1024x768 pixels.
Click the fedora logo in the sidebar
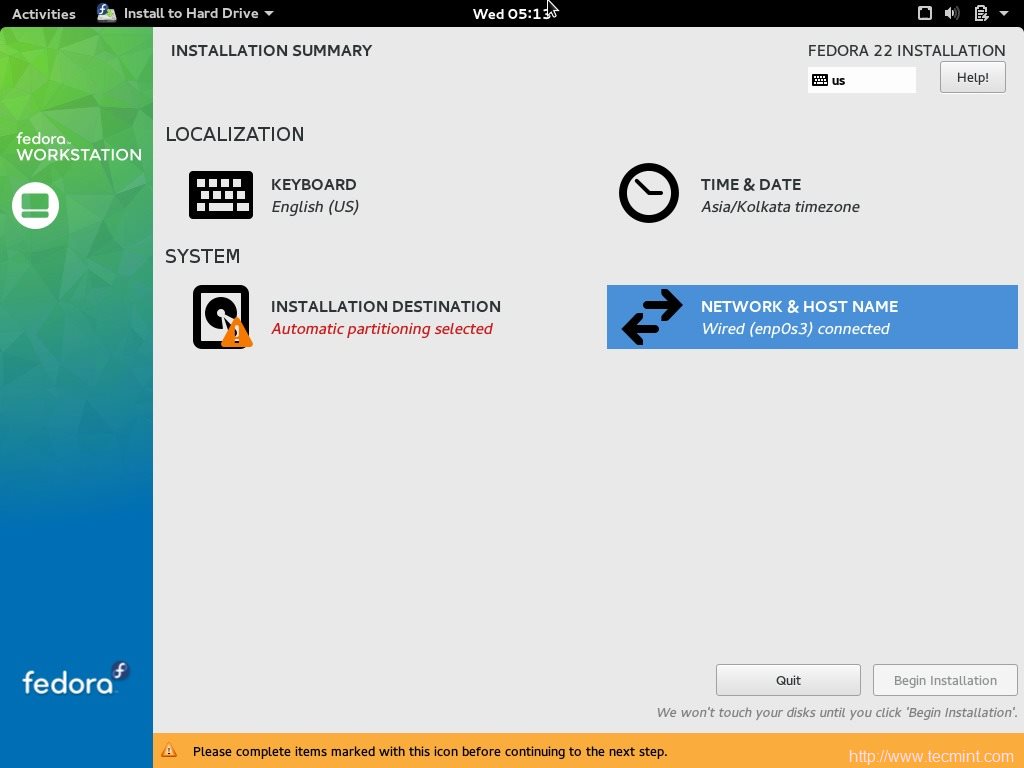(x=70, y=681)
